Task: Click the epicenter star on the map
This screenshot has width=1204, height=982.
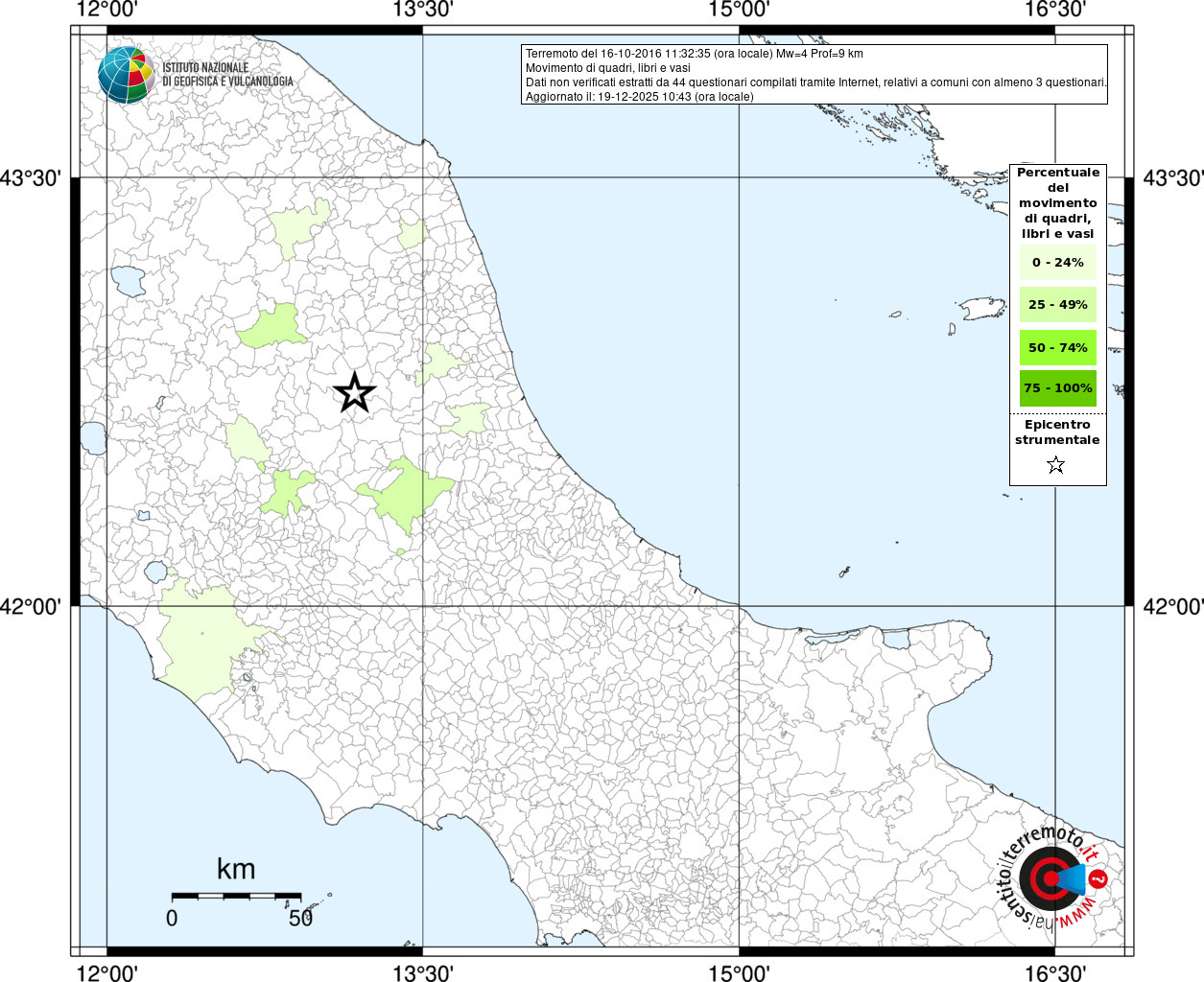Action: pyautogui.click(x=355, y=392)
